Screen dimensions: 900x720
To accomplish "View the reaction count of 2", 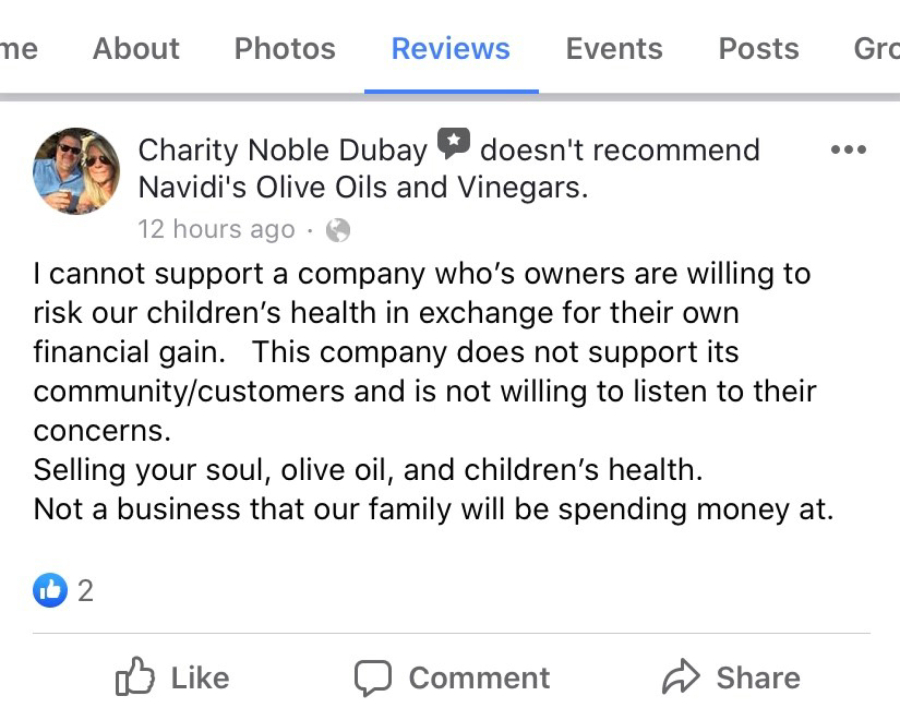I will point(85,591).
